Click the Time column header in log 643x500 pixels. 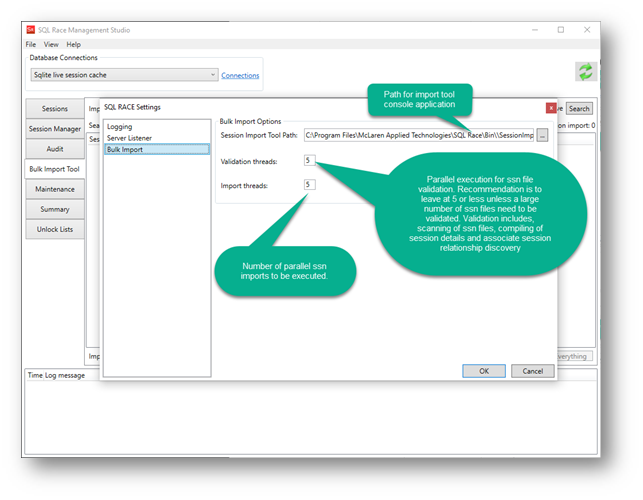[x=35, y=375]
